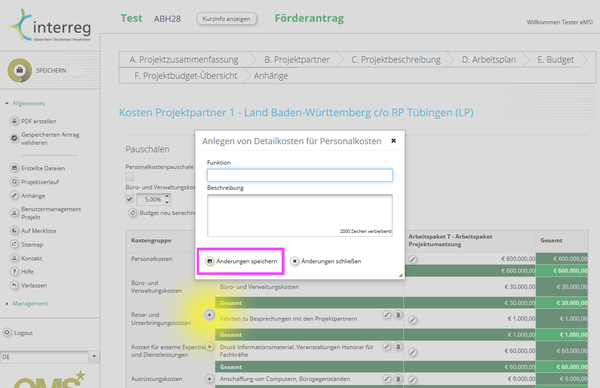The image size is (600, 388).
Task: Focus the Funktion input field
Action: [x=300, y=175]
